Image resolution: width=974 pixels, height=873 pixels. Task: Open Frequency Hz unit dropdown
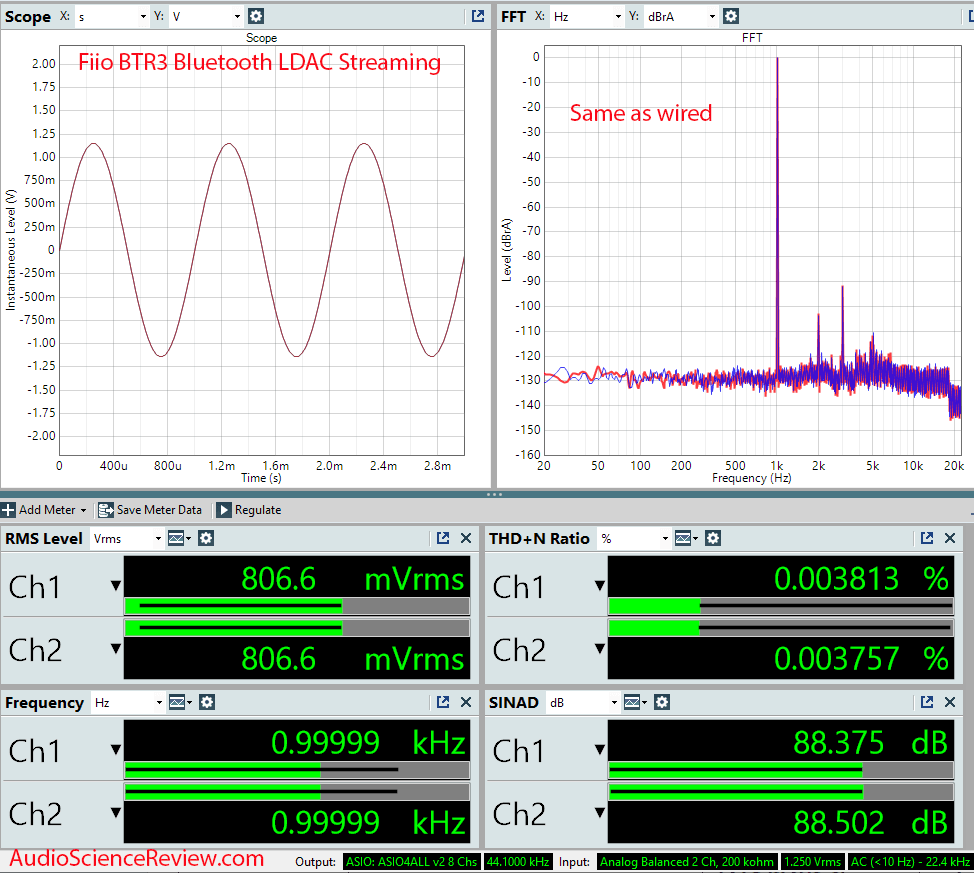coord(128,702)
